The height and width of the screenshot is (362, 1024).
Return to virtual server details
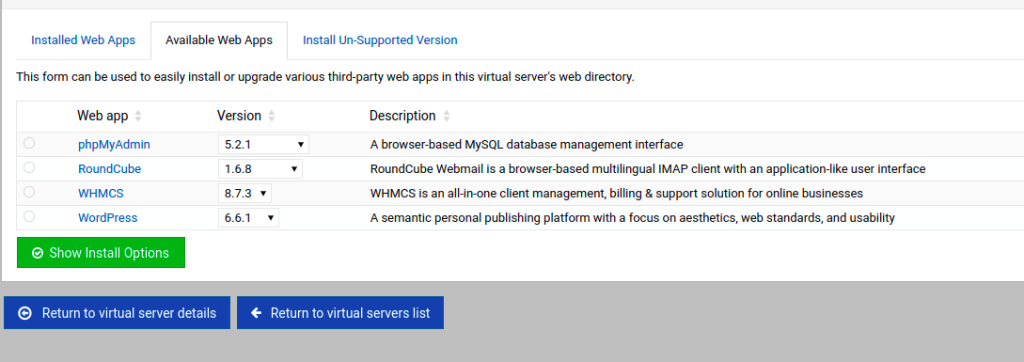pyautogui.click(x=117, y=313)
